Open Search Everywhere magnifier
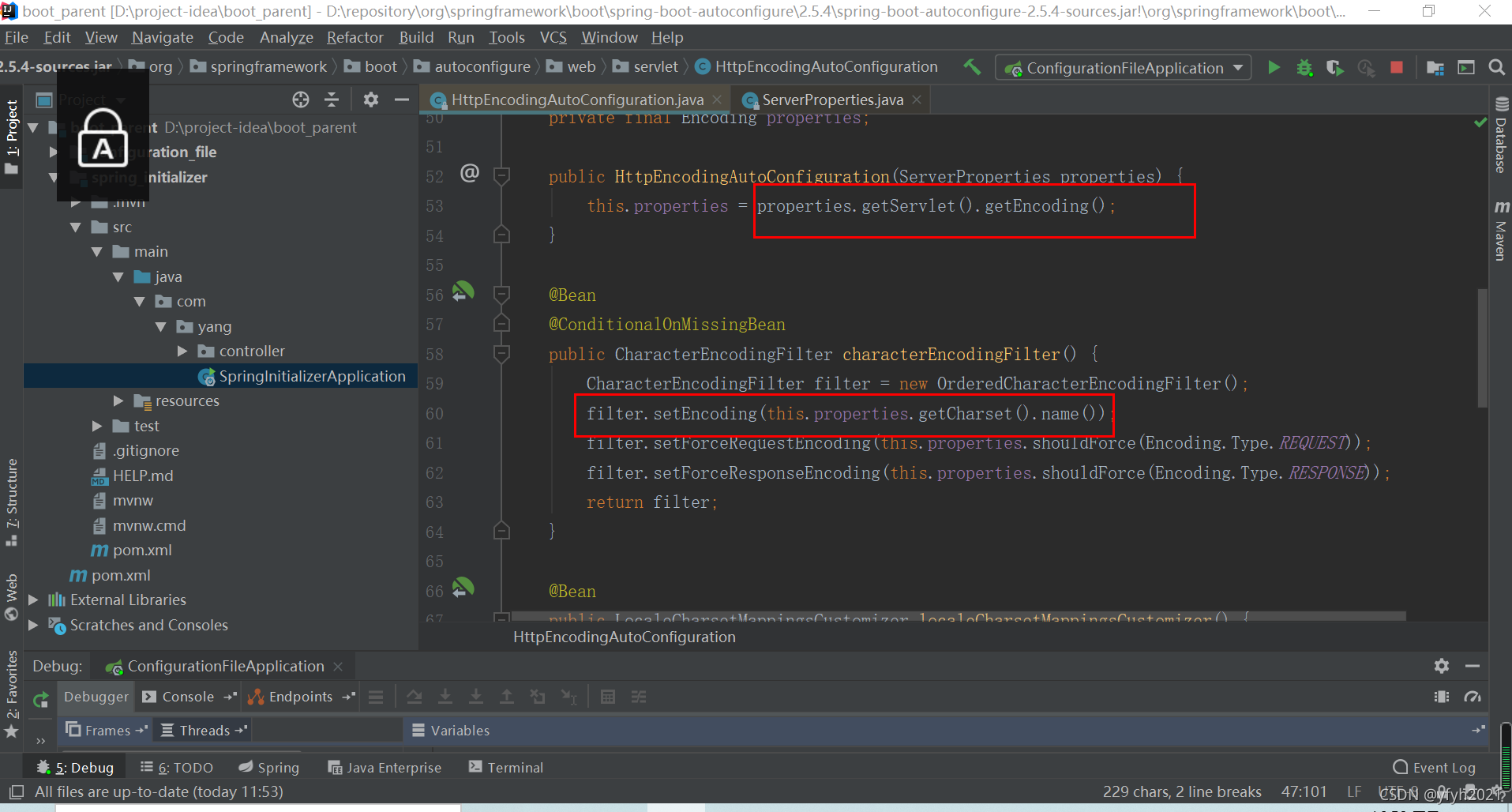This screenshot has width=1512, height=812. tap(1497, 67)
